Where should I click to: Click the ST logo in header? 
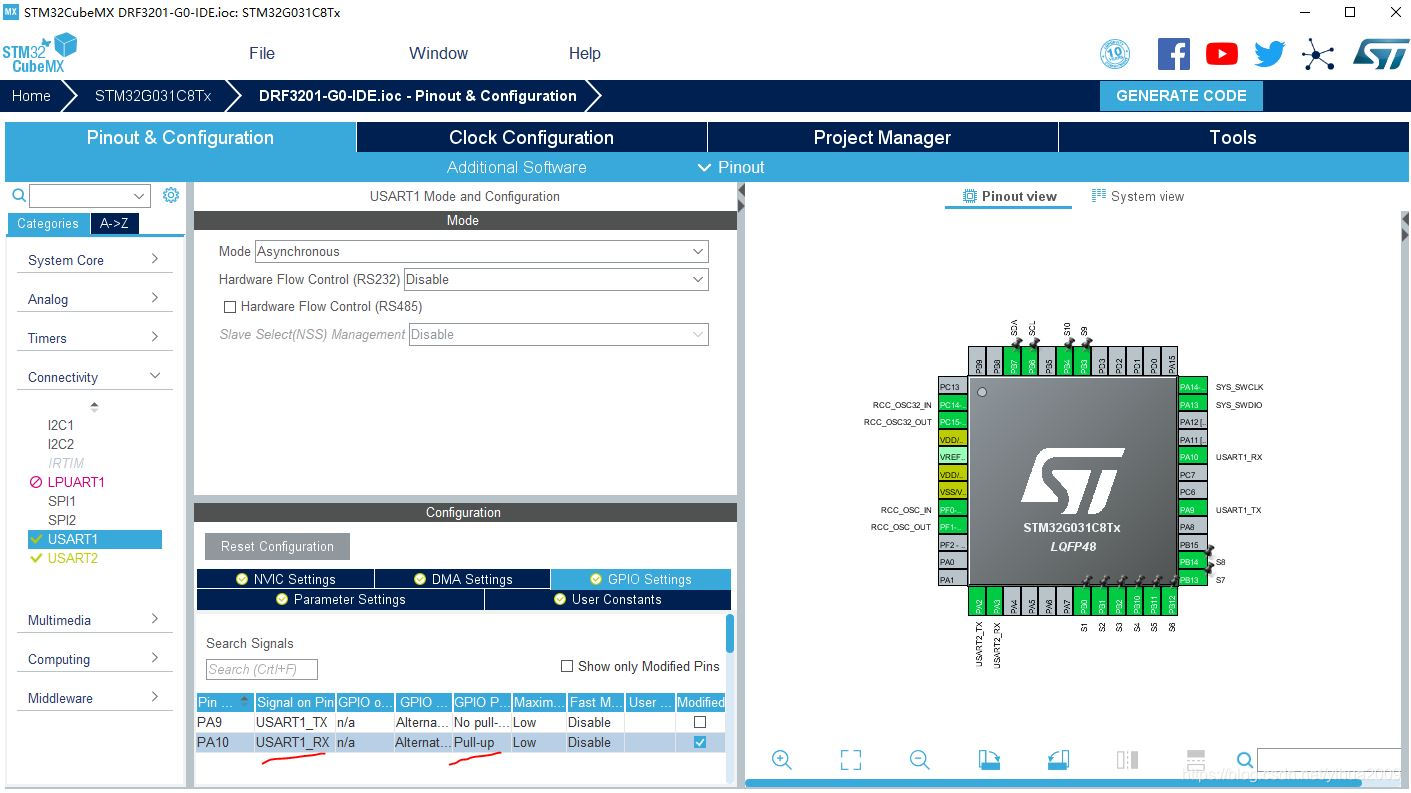tap(1381, 54)
